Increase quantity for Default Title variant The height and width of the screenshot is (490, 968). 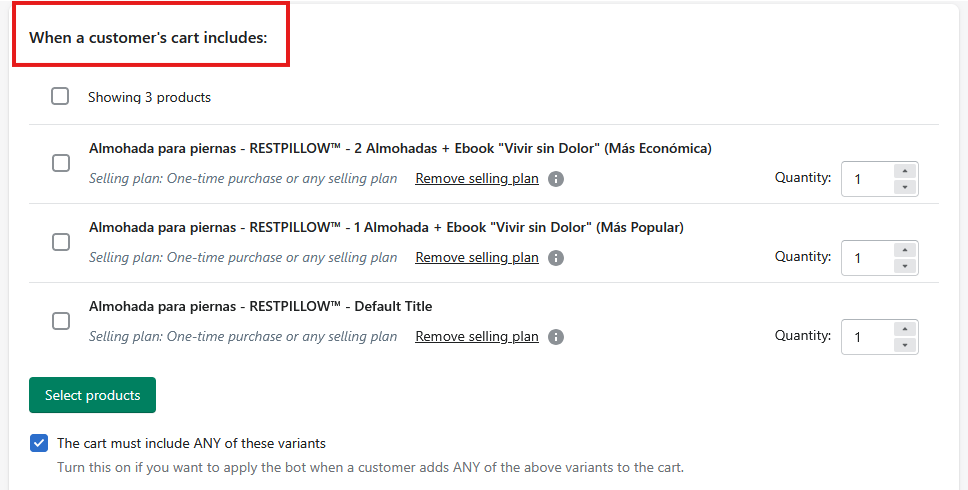coord(904,329)
